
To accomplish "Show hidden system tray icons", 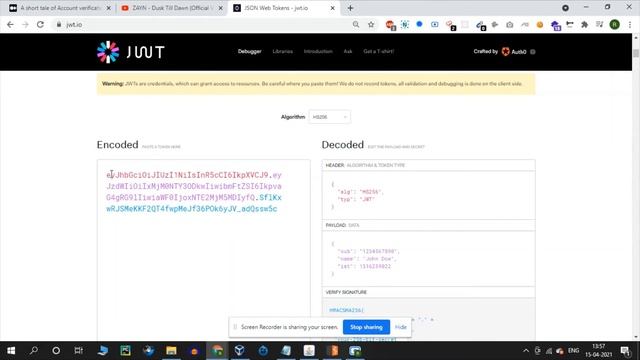I will point(526,351).
